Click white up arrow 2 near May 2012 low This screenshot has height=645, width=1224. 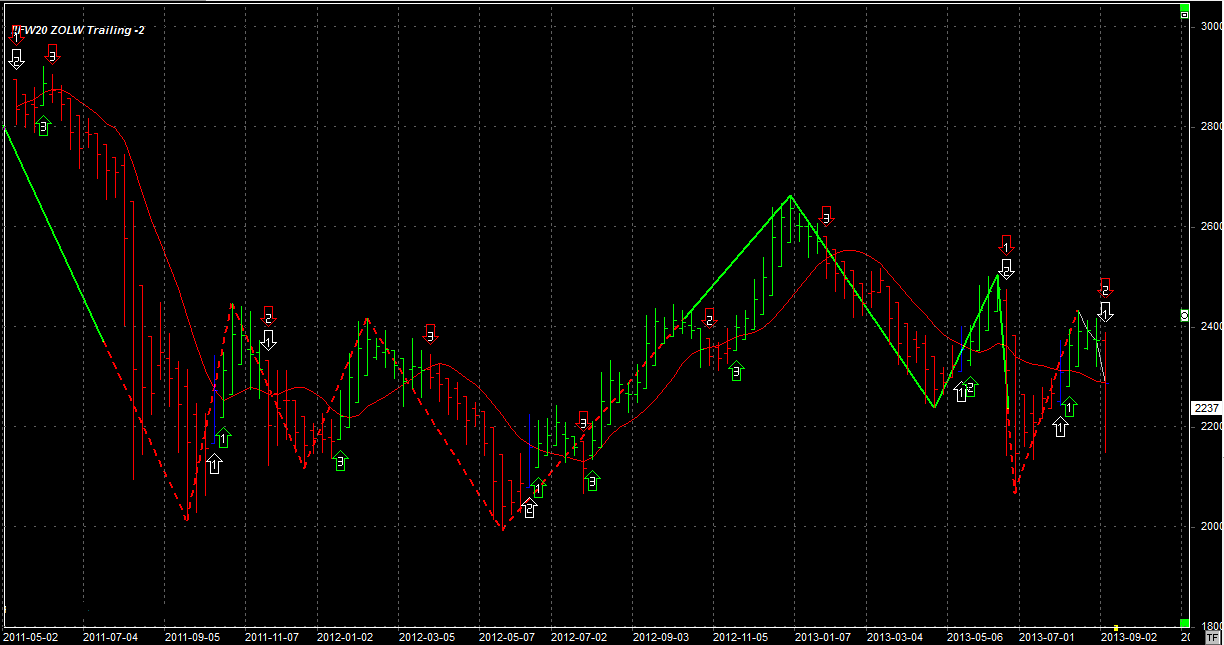tap(529, 509)
